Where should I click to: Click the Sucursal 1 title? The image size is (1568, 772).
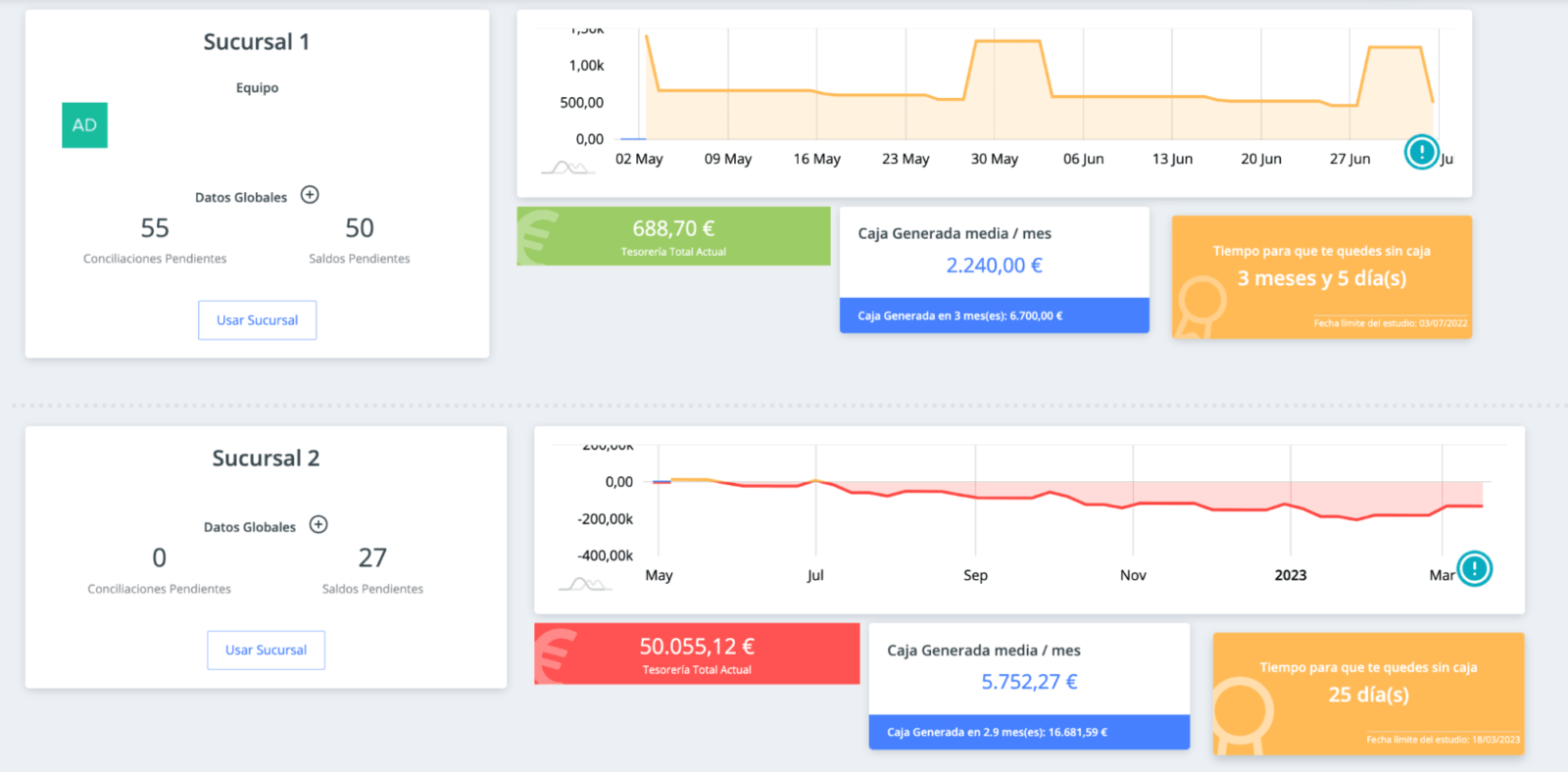click(x=257, y=42)
